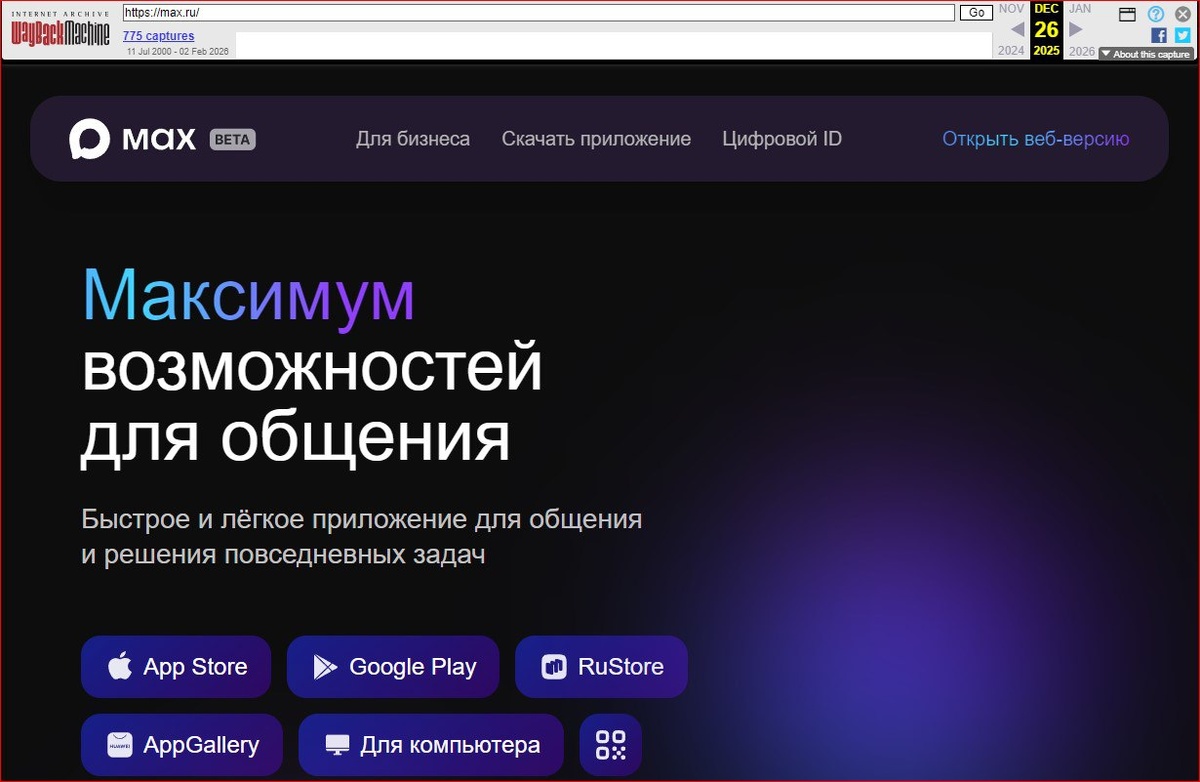This screenshot has width=1200, height=782.
Task: Open the QR code button
Action: (610, 745)
